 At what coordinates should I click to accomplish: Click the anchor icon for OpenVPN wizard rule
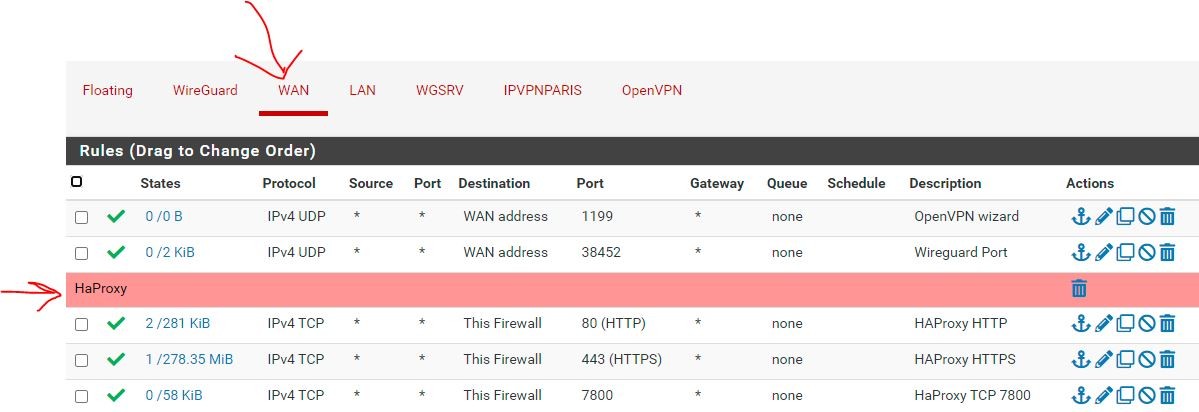[x=1080, y=217]
